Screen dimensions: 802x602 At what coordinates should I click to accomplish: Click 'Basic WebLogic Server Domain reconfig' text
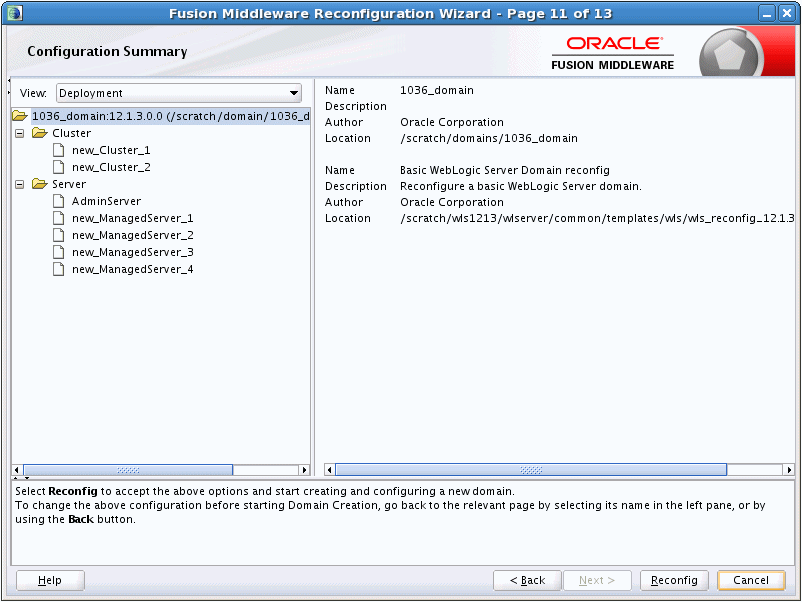[x=505, y=170]
